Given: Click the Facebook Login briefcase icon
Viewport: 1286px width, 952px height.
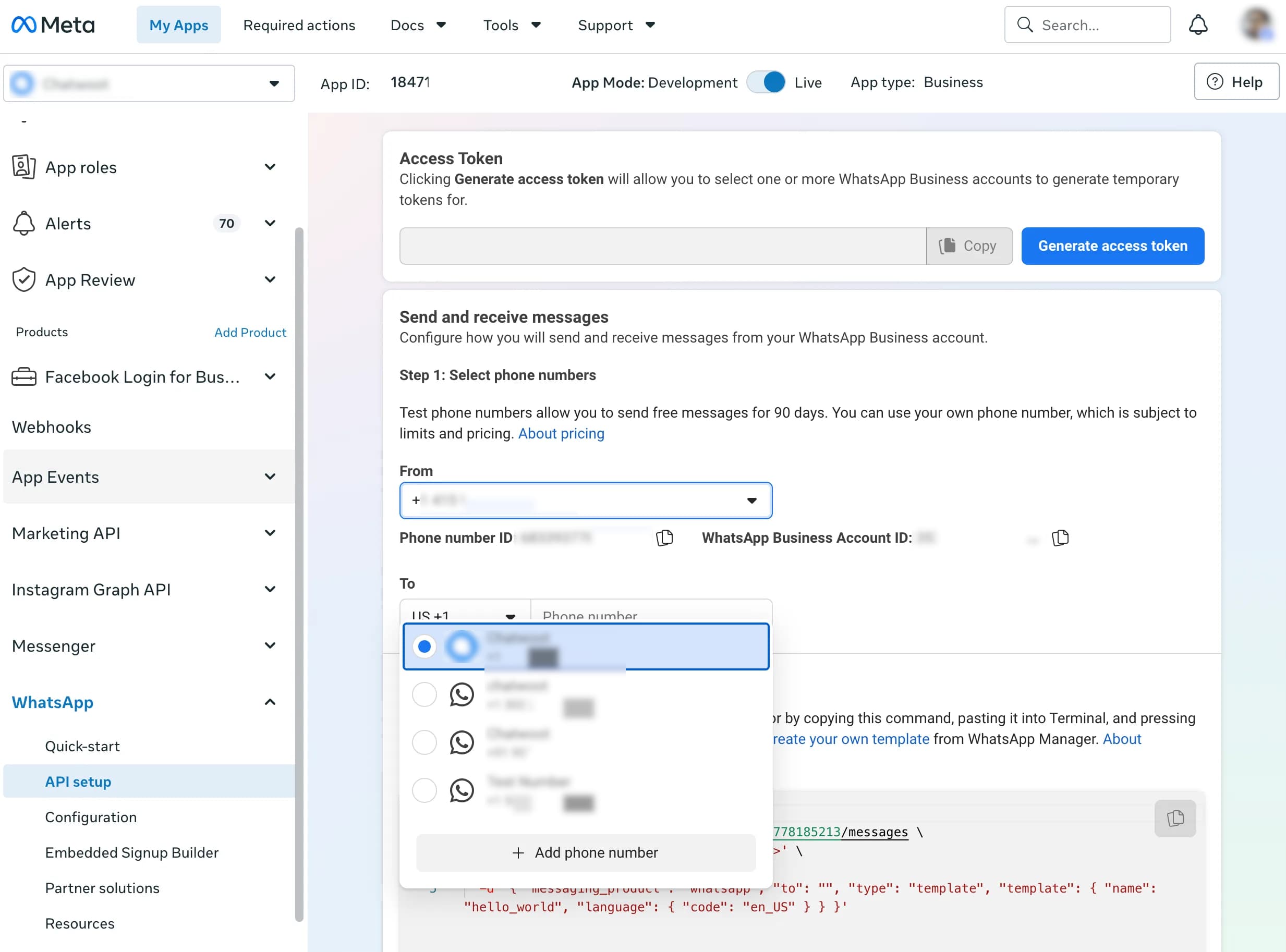Looking at the screenshot, I should point(23,377).
